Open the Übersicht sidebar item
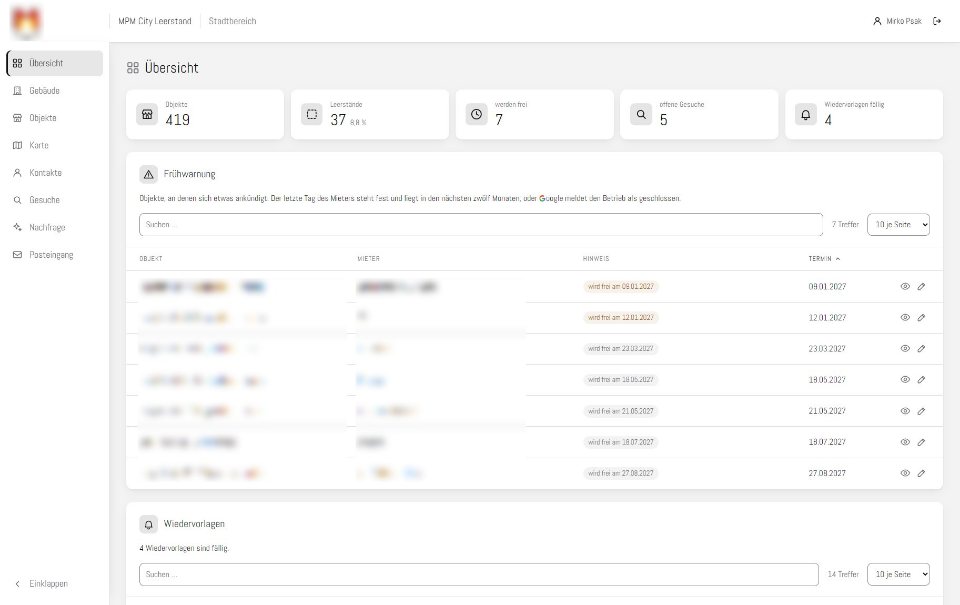This screenshot has height=605, width=960. pyautogui.click(x=54, y=63)
